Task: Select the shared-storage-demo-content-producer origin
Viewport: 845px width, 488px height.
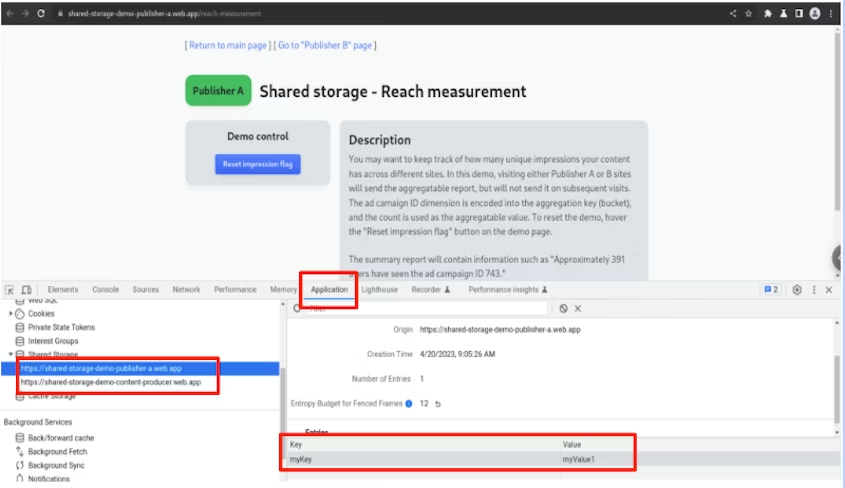Action: [110, 382]
